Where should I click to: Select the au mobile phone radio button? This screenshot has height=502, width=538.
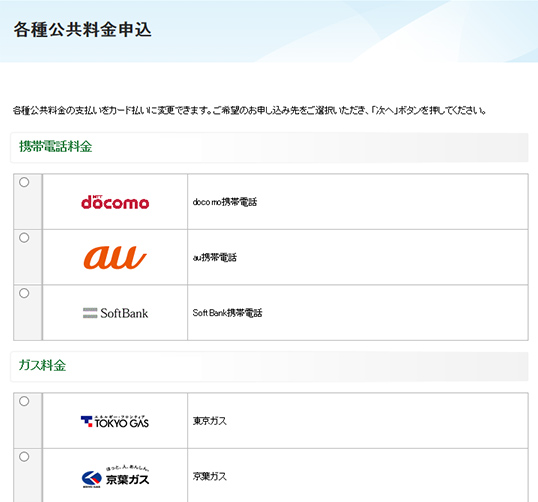coord(24,238)
